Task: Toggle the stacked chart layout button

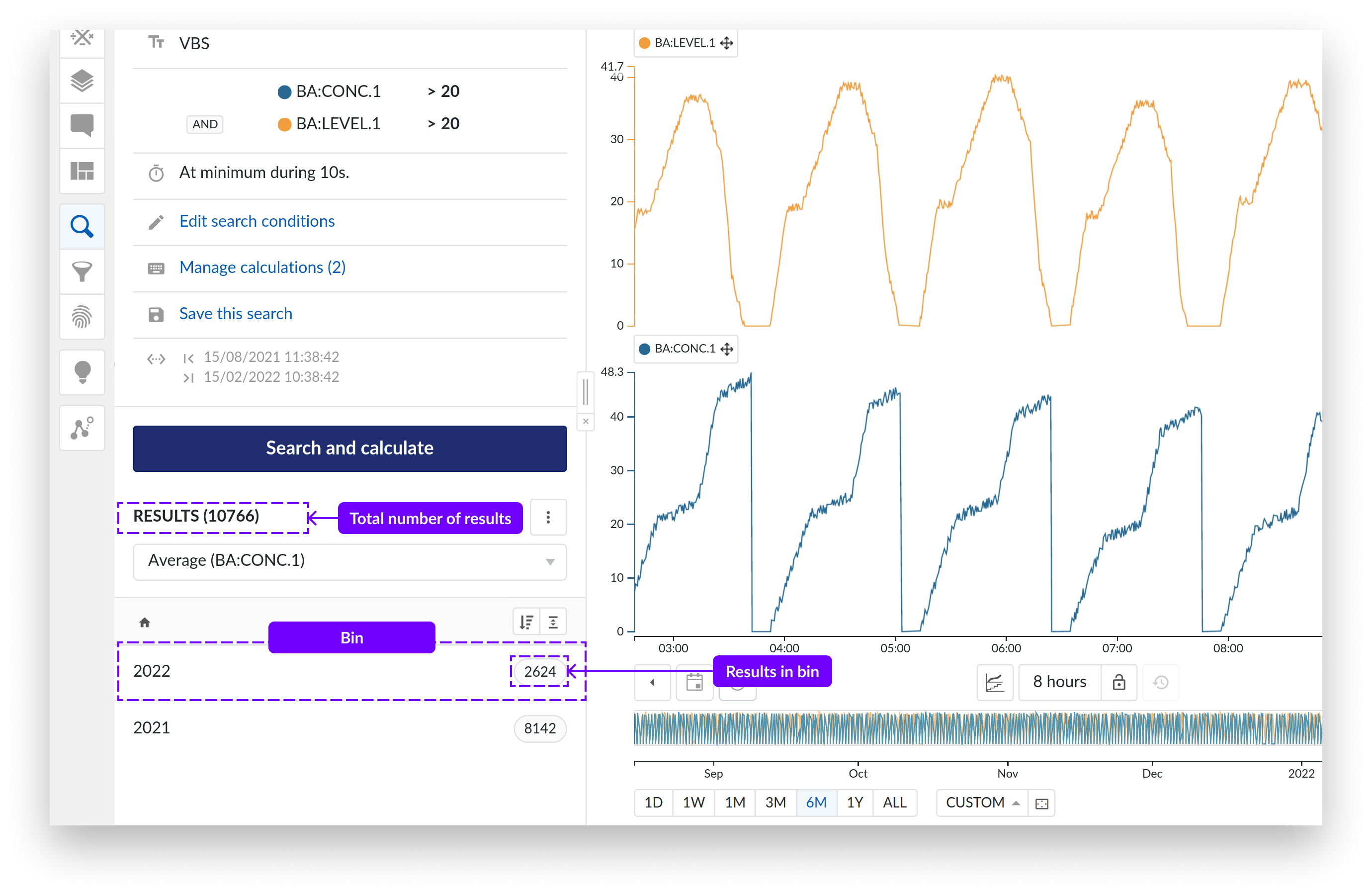Action: [x=994, y=682]
